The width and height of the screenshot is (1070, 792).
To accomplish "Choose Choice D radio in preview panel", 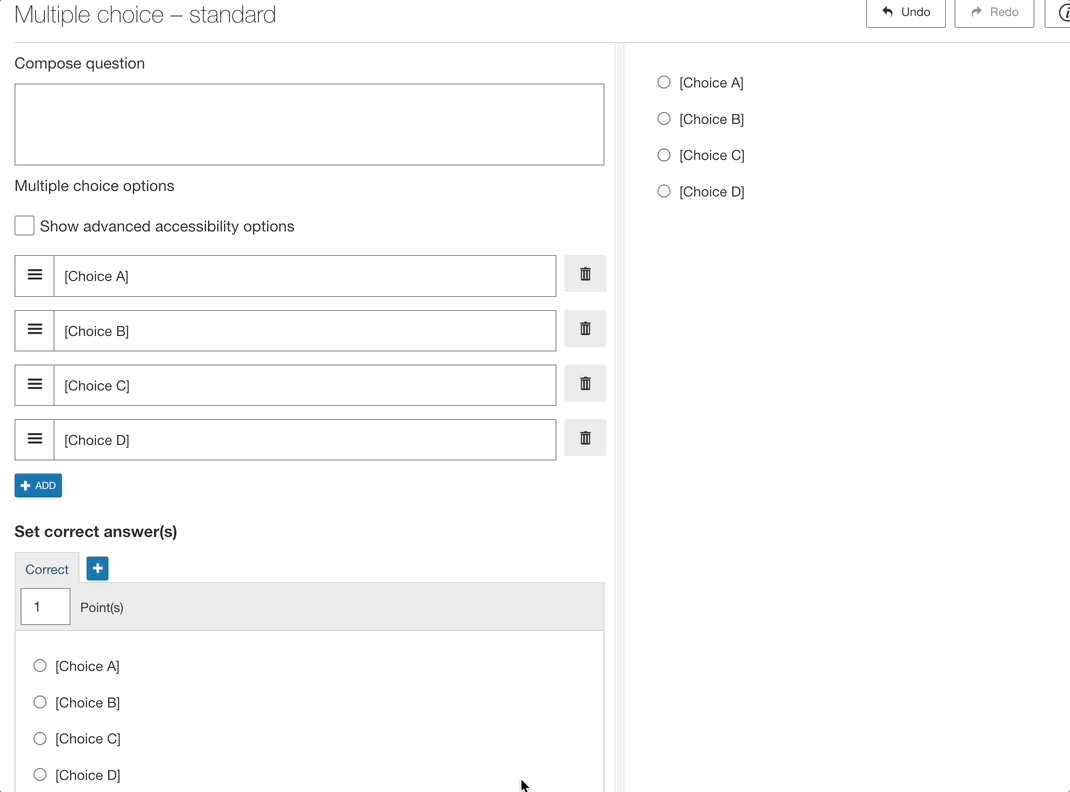I will coord(664,191).
